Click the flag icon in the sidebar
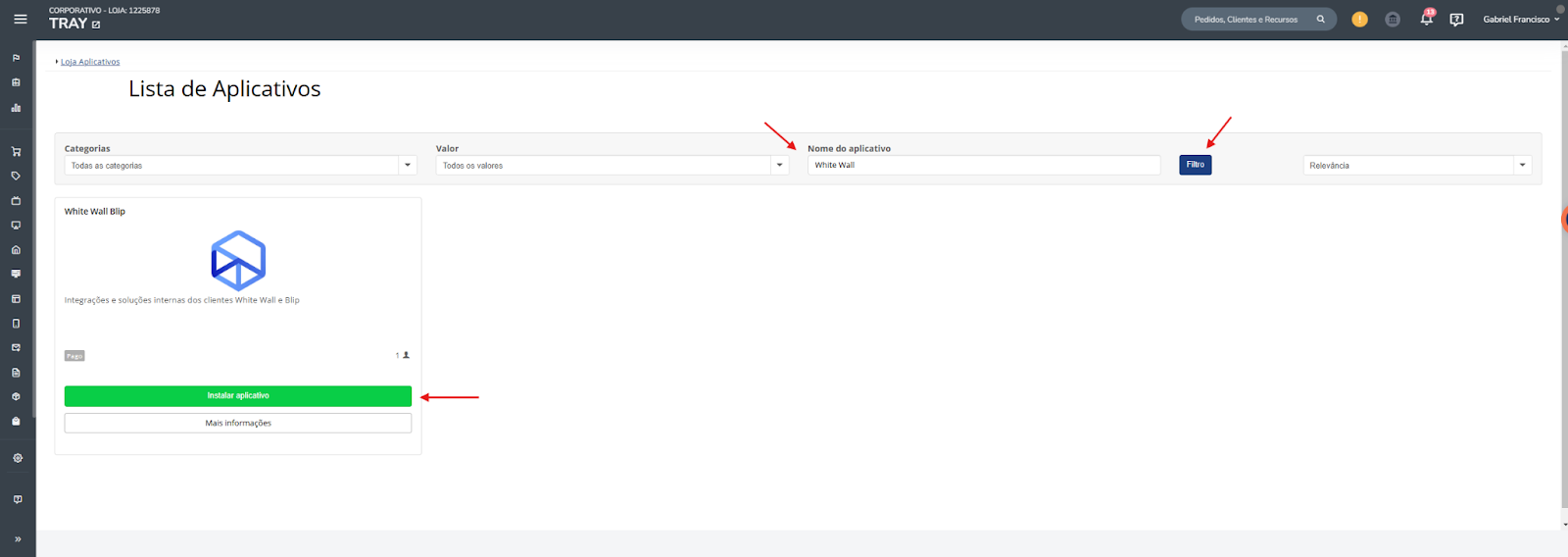Image resolution: width=1568 pixels, height=557 pixels. click(x=16, y=58)
